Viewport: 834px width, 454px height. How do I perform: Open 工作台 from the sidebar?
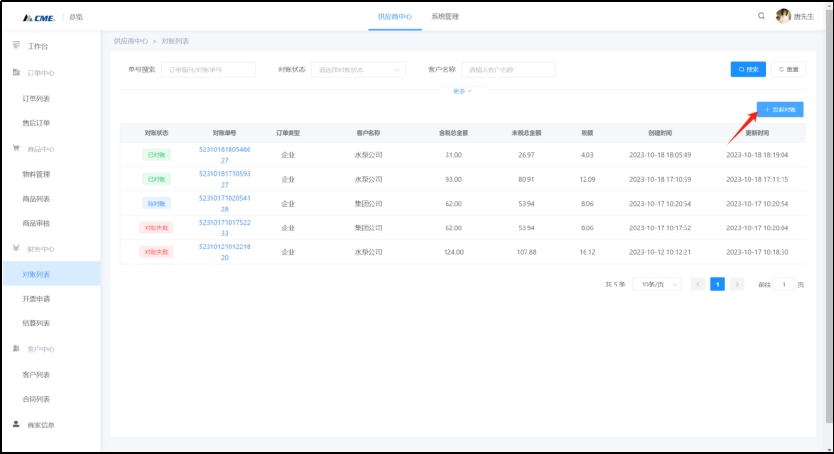pyautogui.click(x=37, y=46)
